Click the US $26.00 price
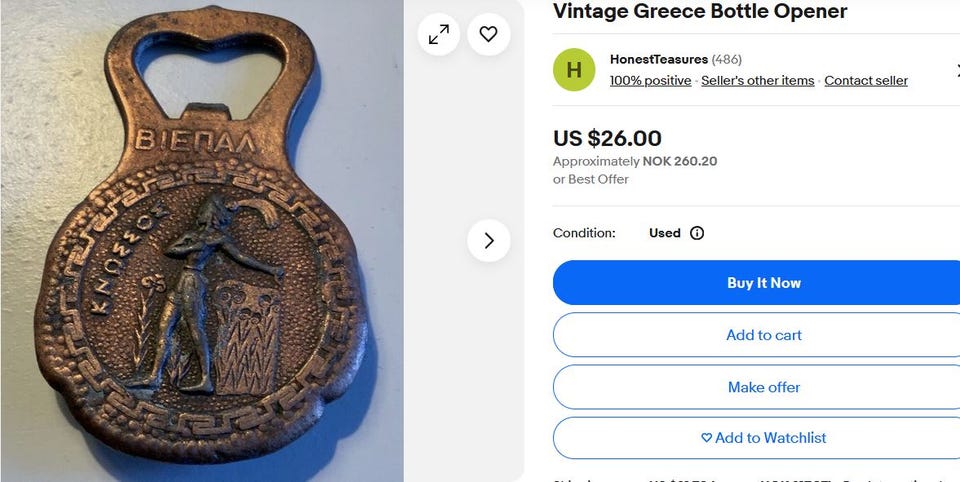 point(607,138)
